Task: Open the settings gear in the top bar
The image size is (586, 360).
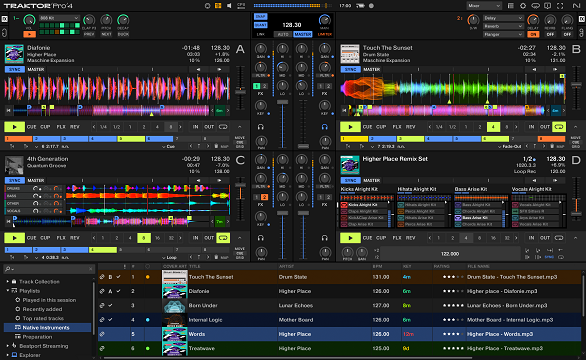Action: (523, 6)
